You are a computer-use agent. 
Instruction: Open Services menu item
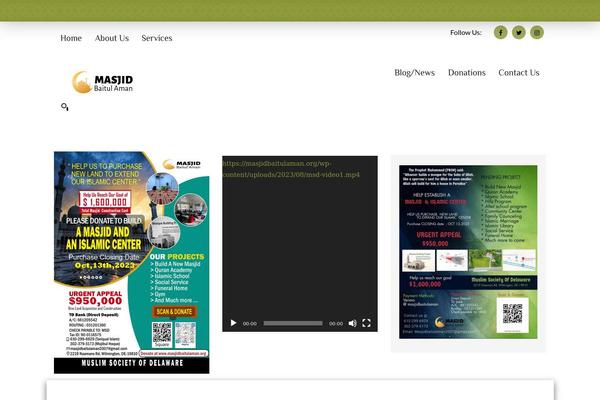point(157,38)
